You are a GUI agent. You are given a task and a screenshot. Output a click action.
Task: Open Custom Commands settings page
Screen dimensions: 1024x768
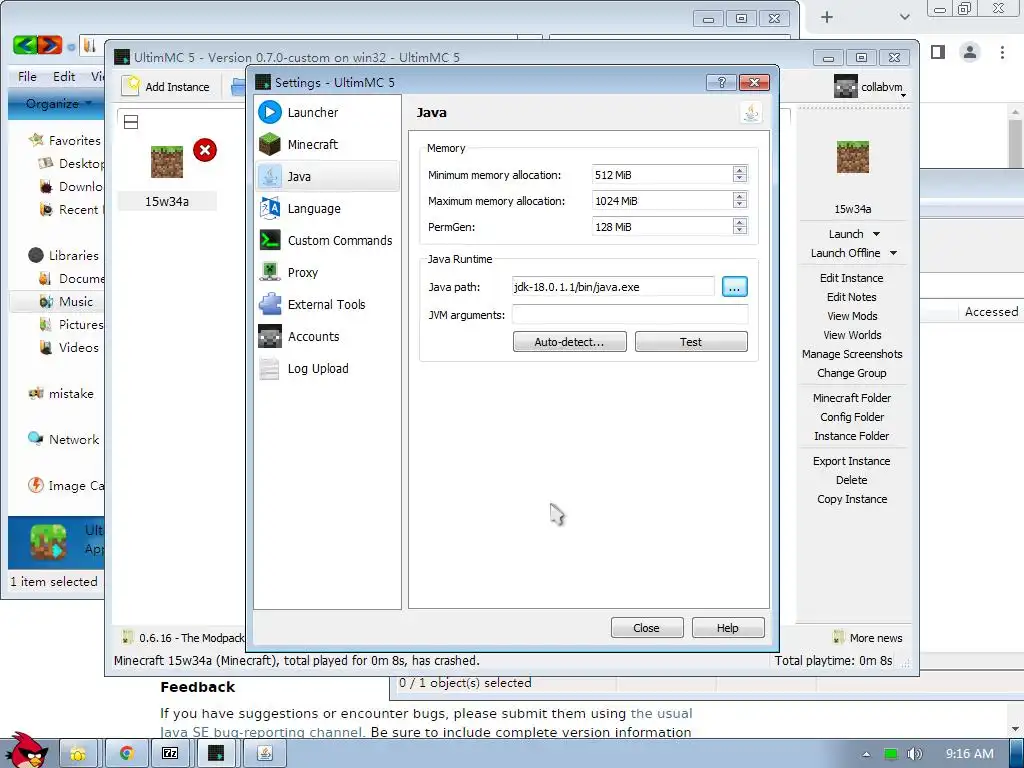327,240
